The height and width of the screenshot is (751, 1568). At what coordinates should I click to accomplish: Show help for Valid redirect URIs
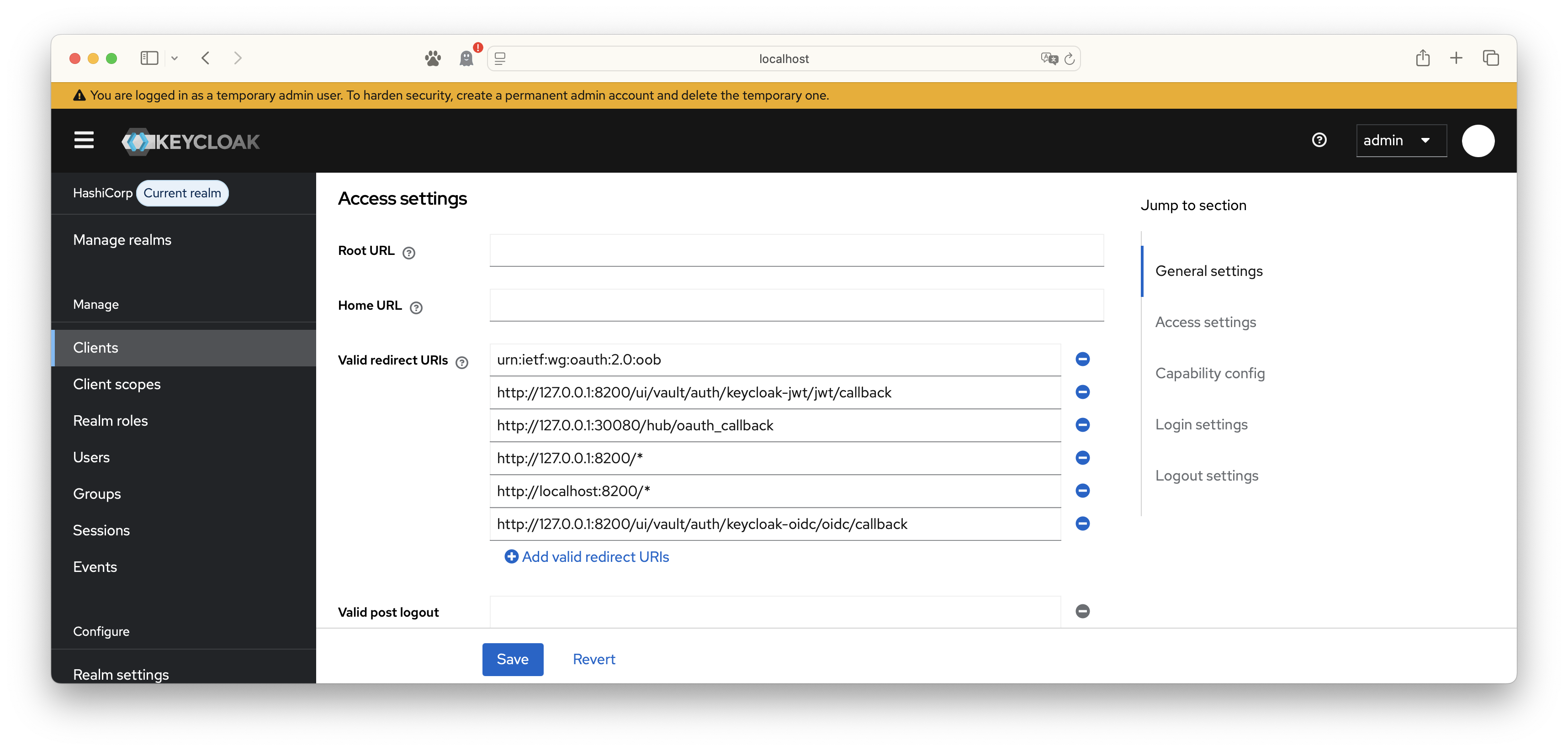[x=462, y=362]
